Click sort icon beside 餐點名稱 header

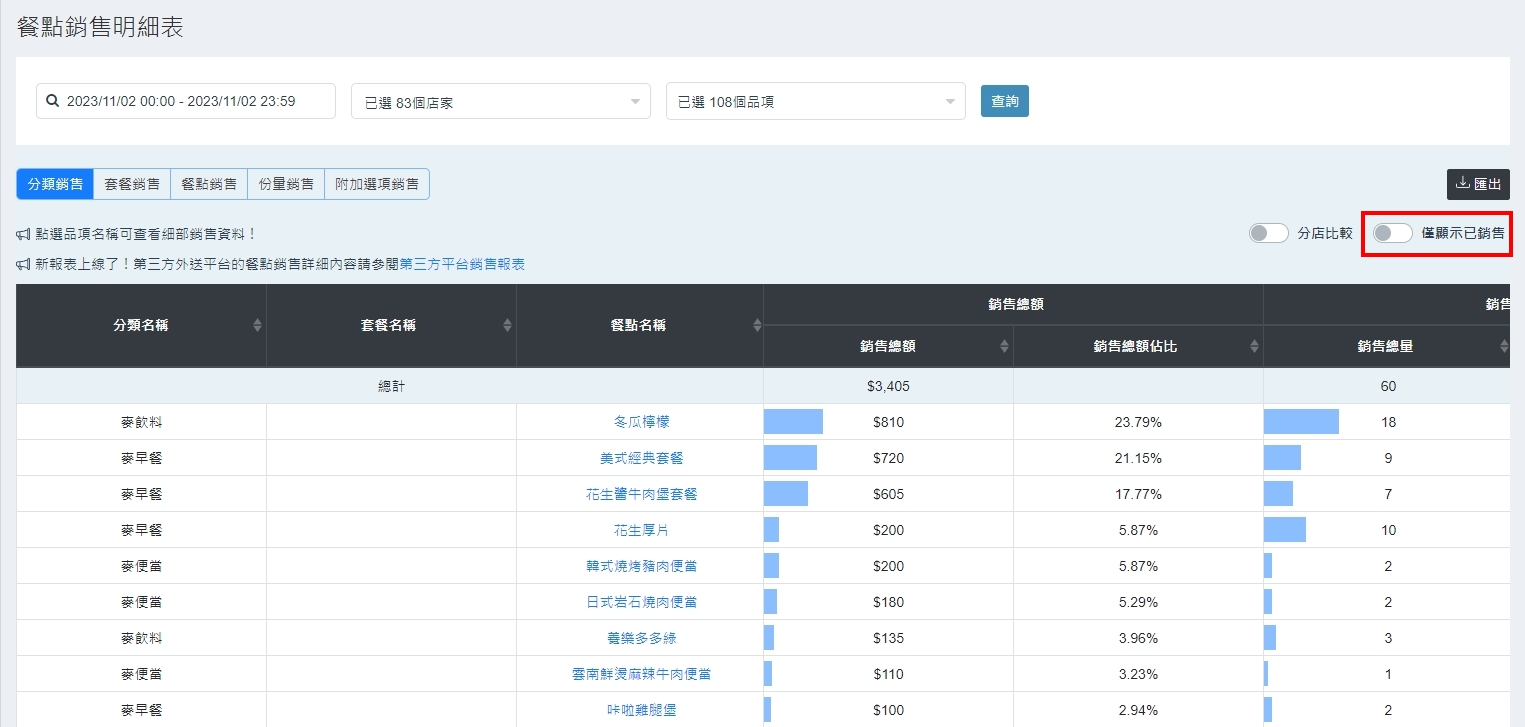point(757,325)
